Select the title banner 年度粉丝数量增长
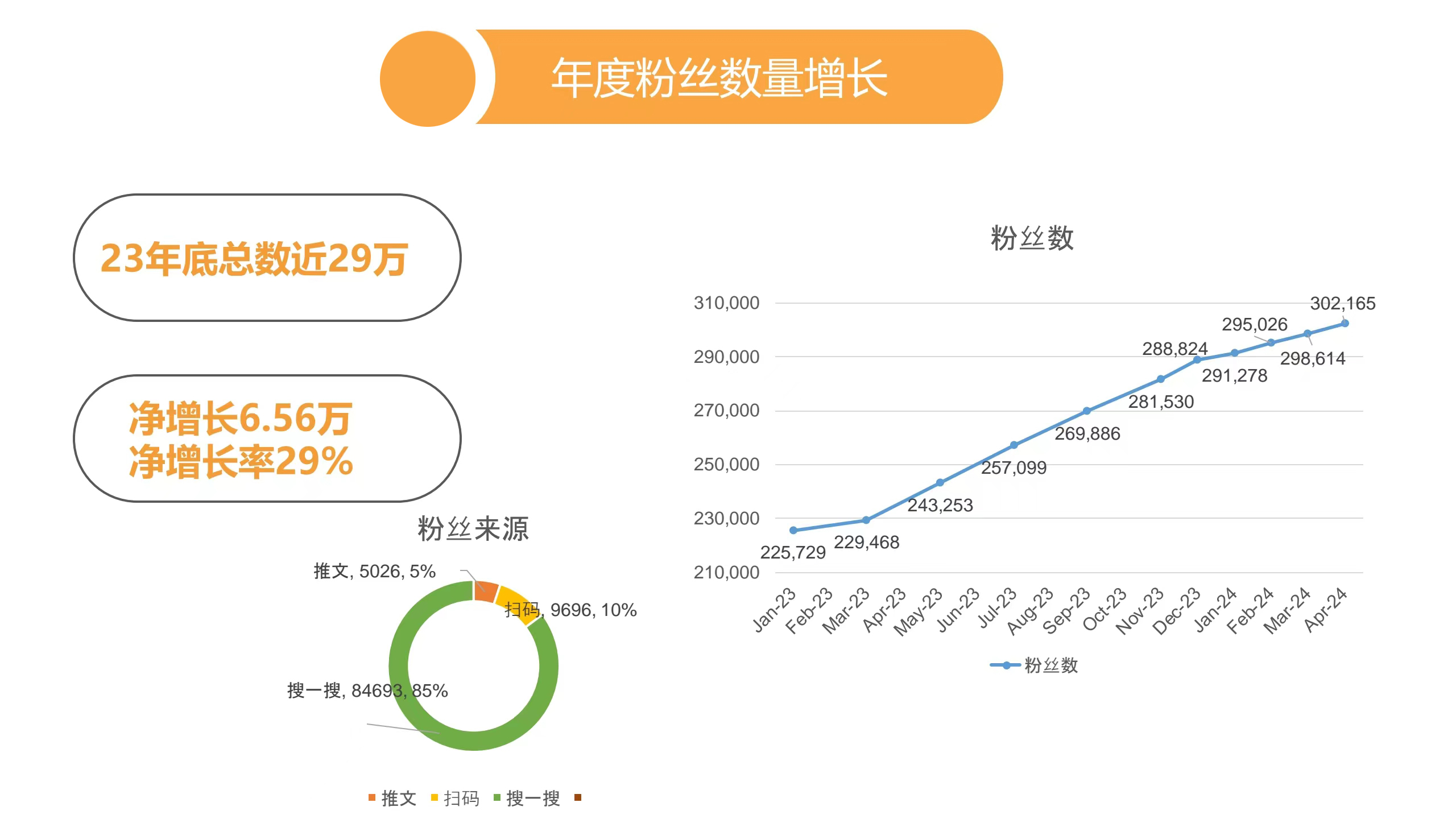The height and width of the screenshot is (819, 1456). [719, 77]
